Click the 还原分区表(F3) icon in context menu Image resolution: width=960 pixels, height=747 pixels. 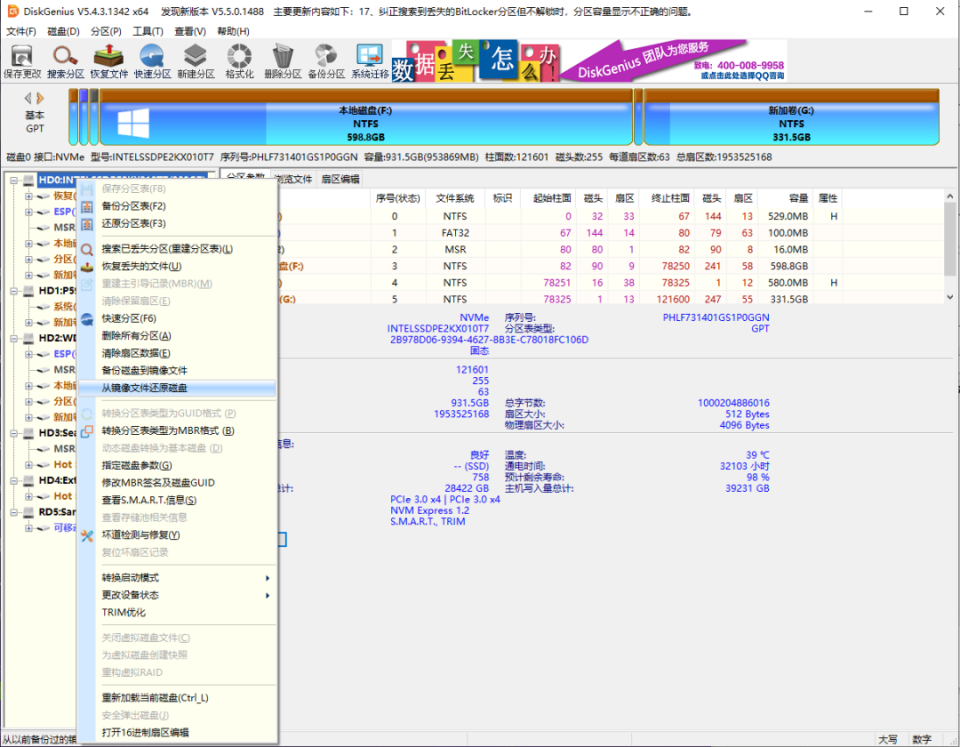point(87,223)
